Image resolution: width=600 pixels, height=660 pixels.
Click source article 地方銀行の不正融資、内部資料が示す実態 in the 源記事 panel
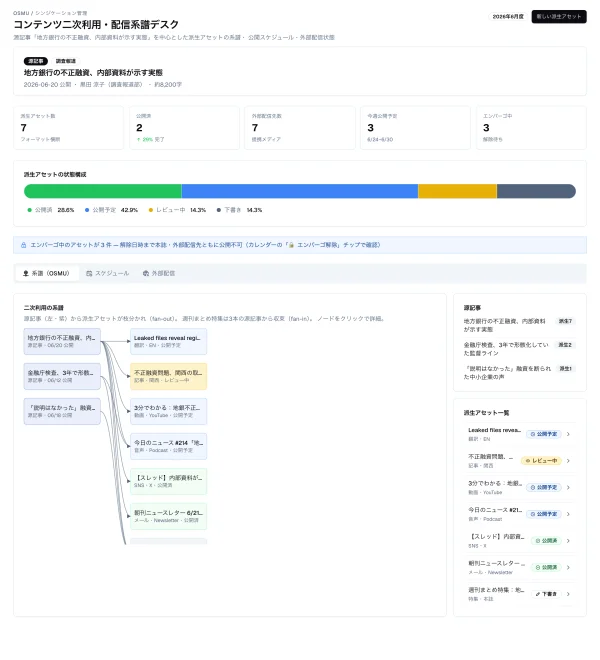pyautogui.click(x=504, y=325)
